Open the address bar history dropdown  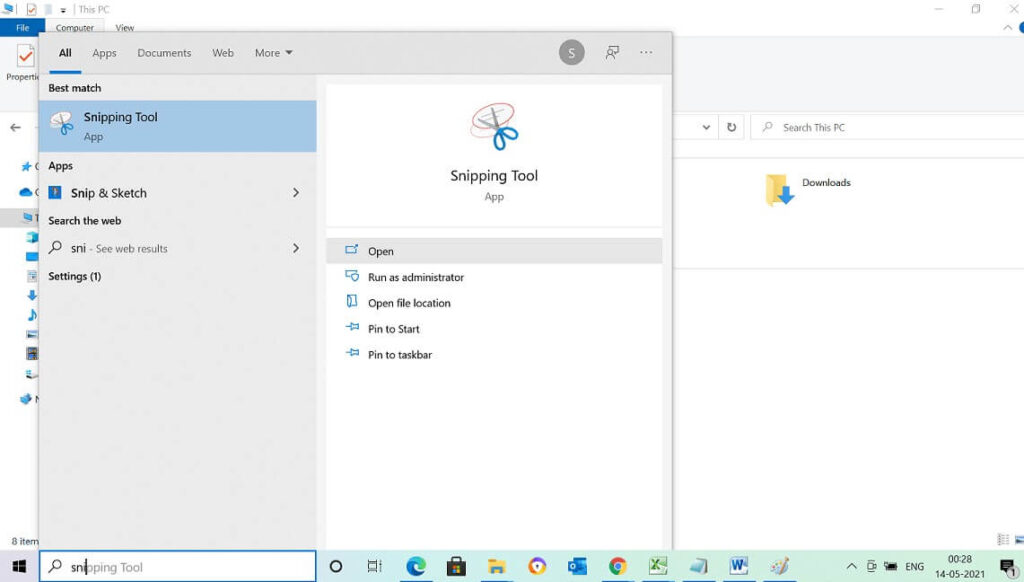706,127
